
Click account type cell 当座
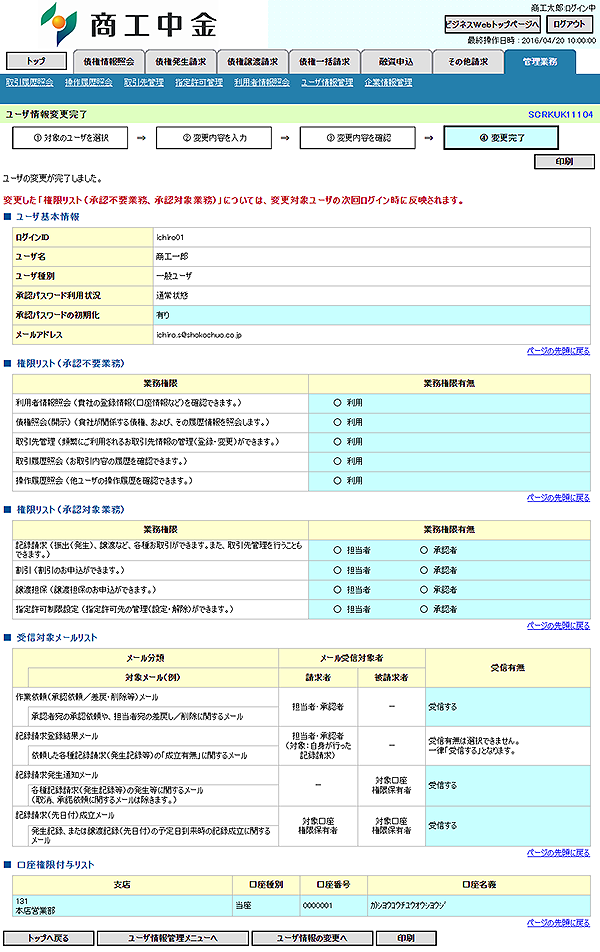(x=266, y=906)
